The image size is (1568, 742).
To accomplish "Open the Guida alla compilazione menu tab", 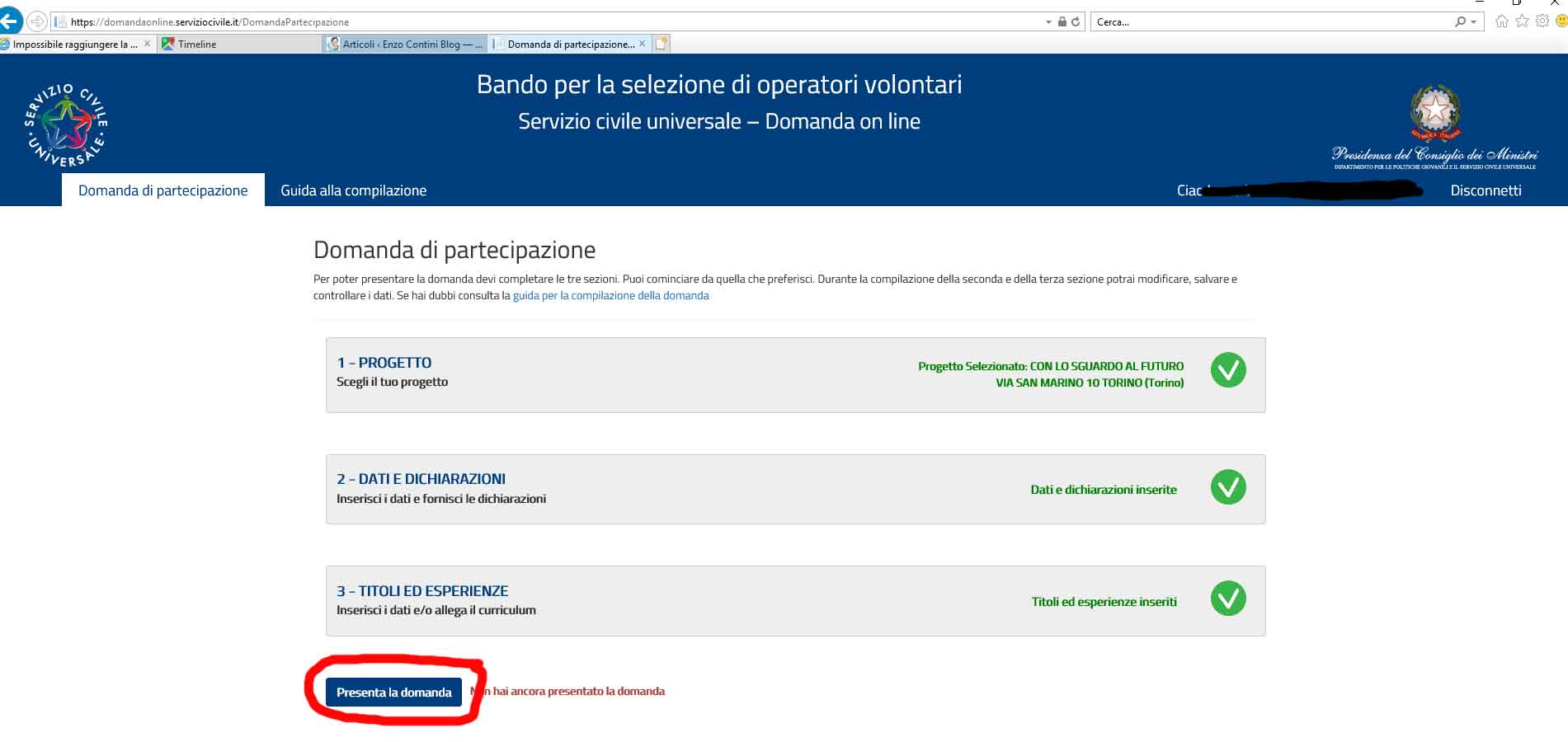I will click(353, 190).
